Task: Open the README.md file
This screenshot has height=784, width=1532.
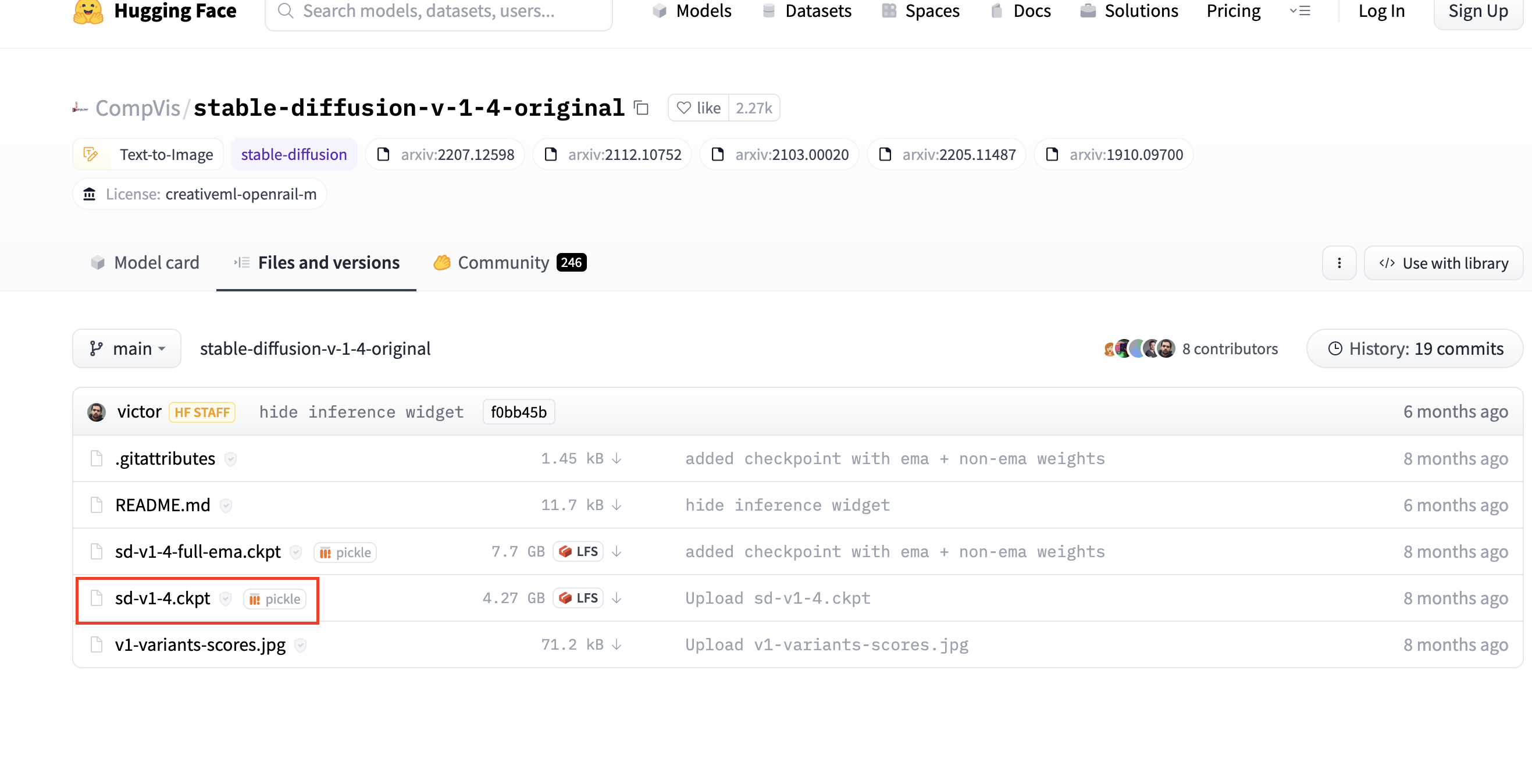Action: [x=163, y=505]
